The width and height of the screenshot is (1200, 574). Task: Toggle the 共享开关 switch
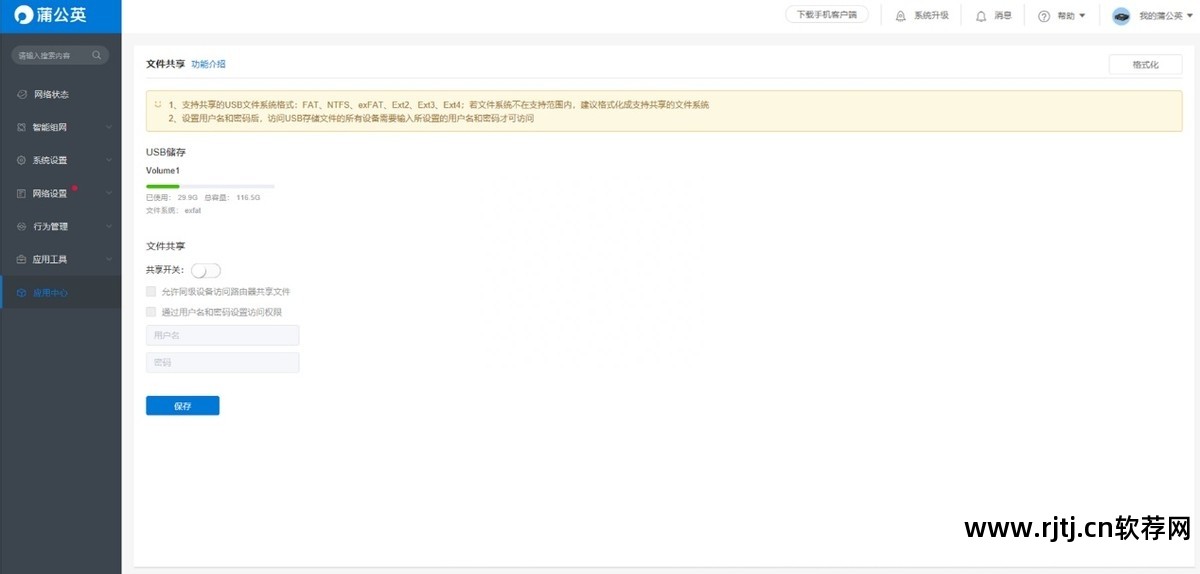(206, 270)
